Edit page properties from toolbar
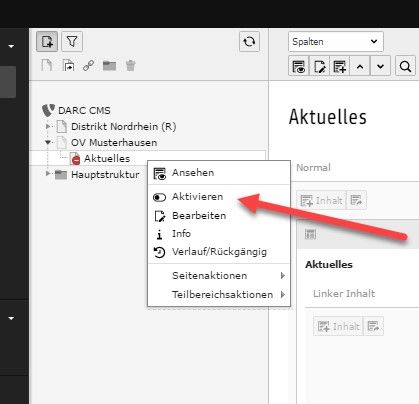The height and width of the screenshot is (404, 419). coord(319,66)
